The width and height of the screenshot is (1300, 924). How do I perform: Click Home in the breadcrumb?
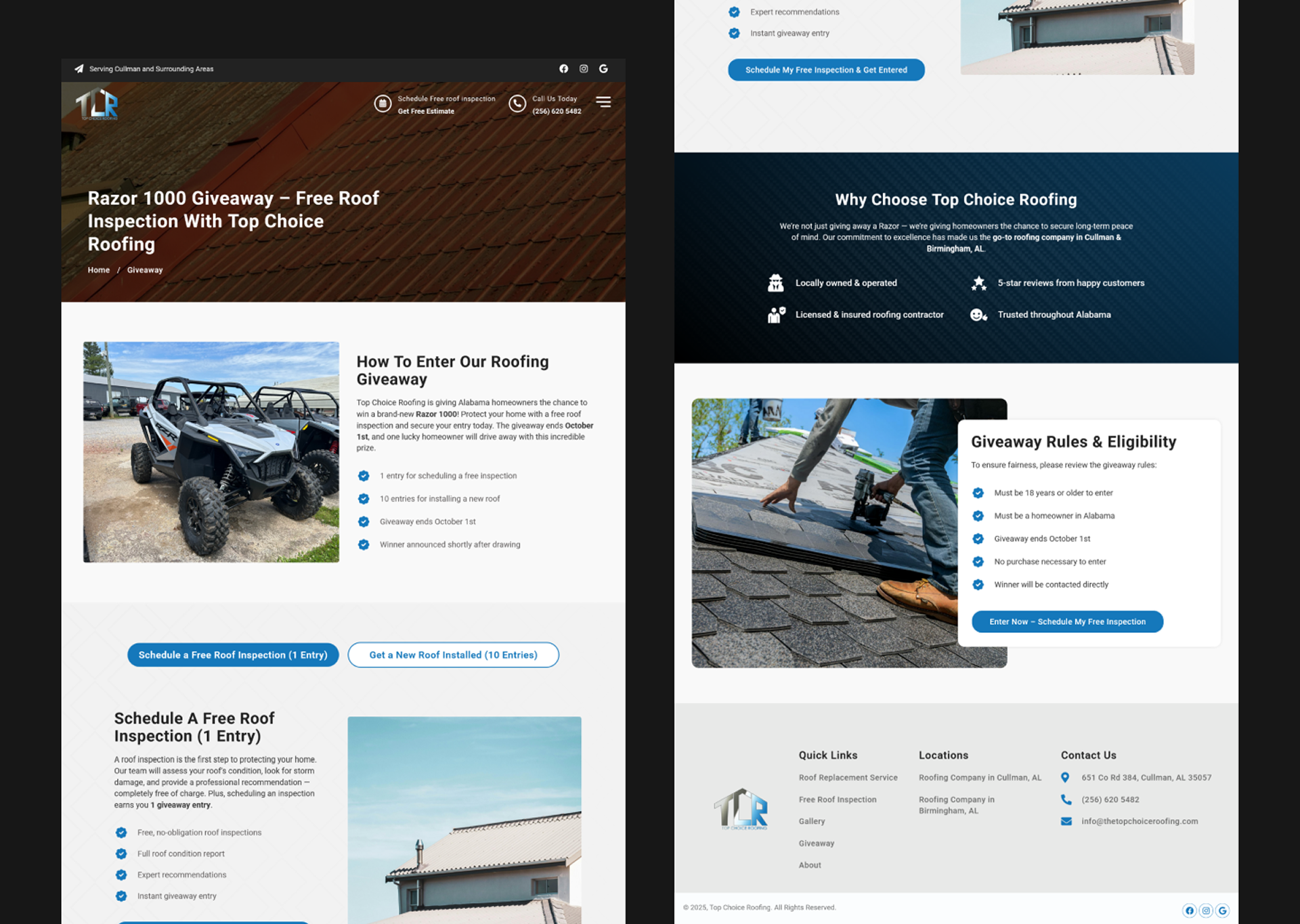tap(98, 270)
